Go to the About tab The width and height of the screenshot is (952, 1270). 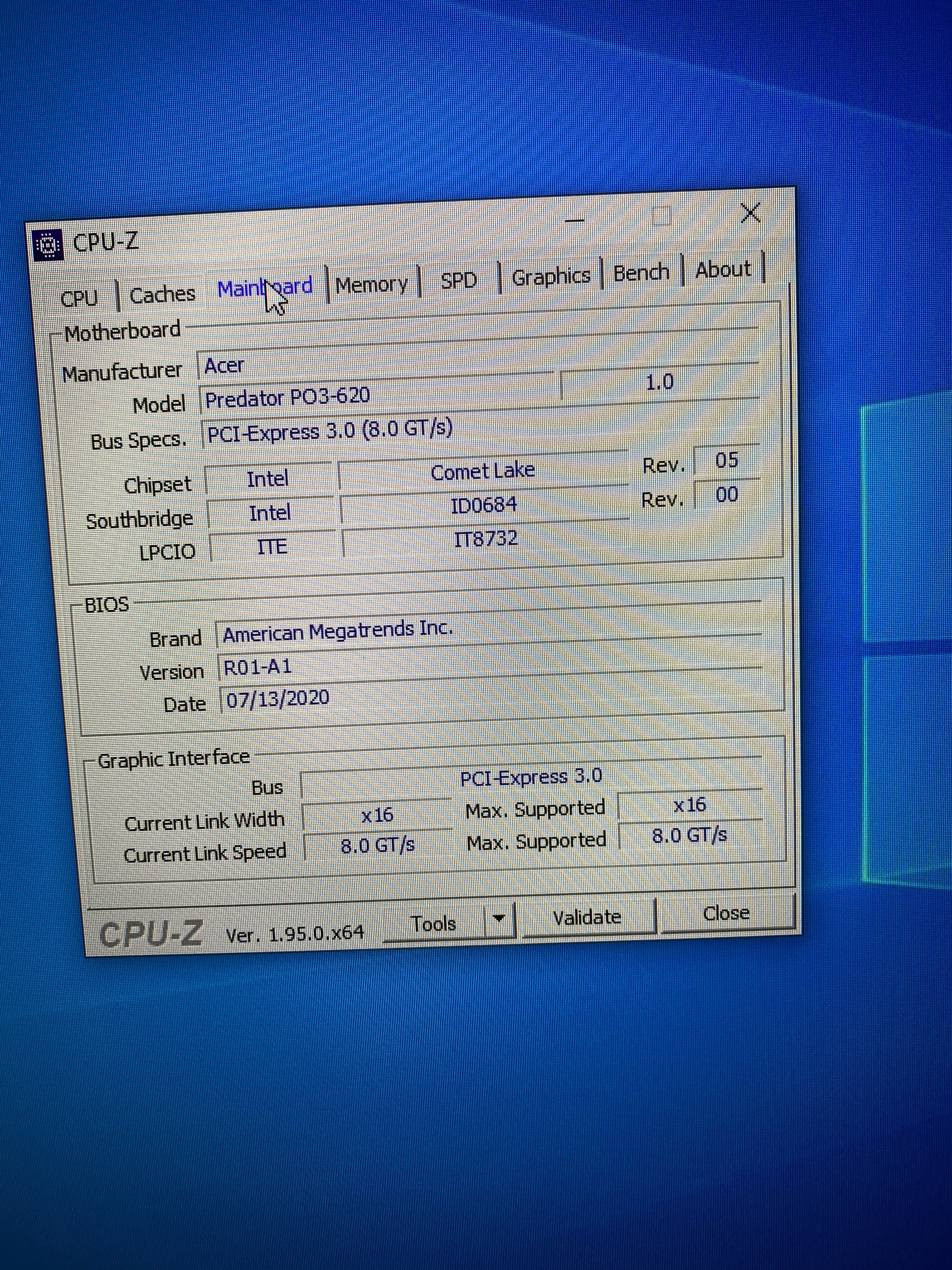723,269
